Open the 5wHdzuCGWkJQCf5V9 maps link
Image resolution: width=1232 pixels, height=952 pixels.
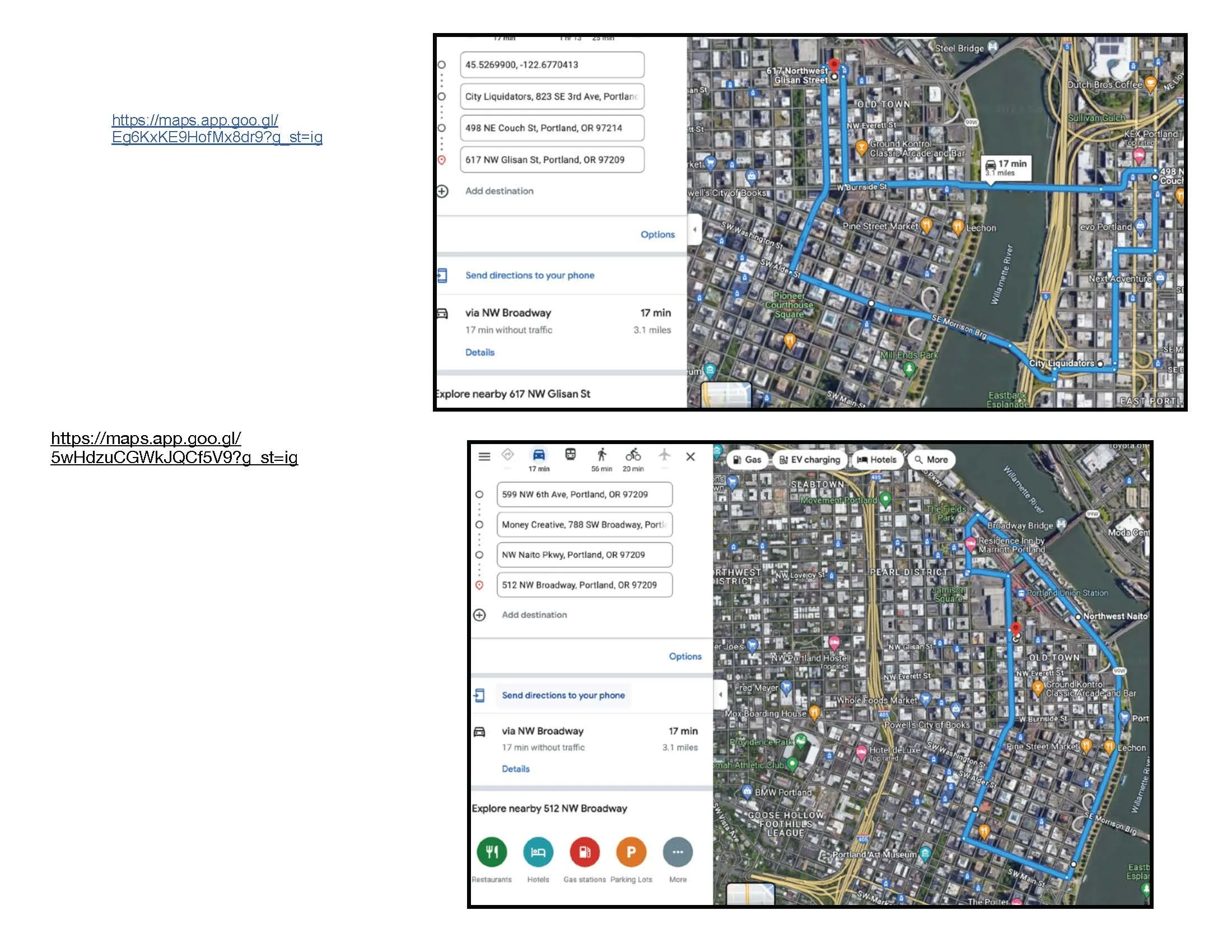(174, 448)
